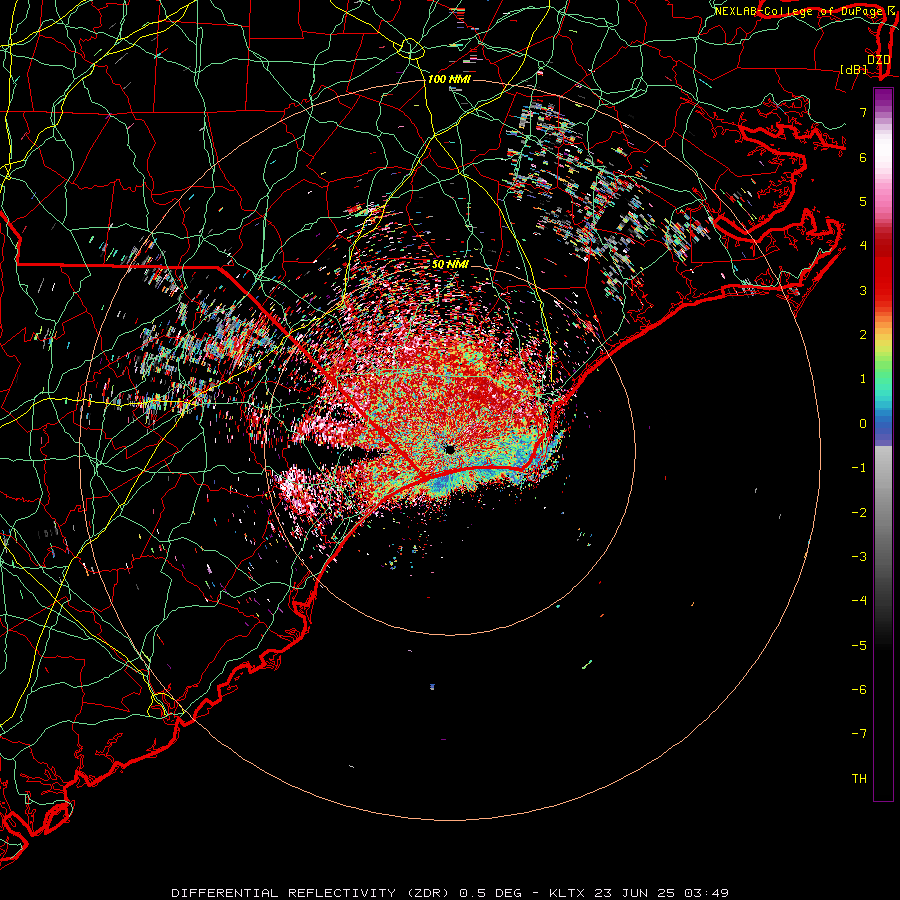Click the -2 value on color scale
Viewport: 900px width, 900px height.
(x=859, y=513)
